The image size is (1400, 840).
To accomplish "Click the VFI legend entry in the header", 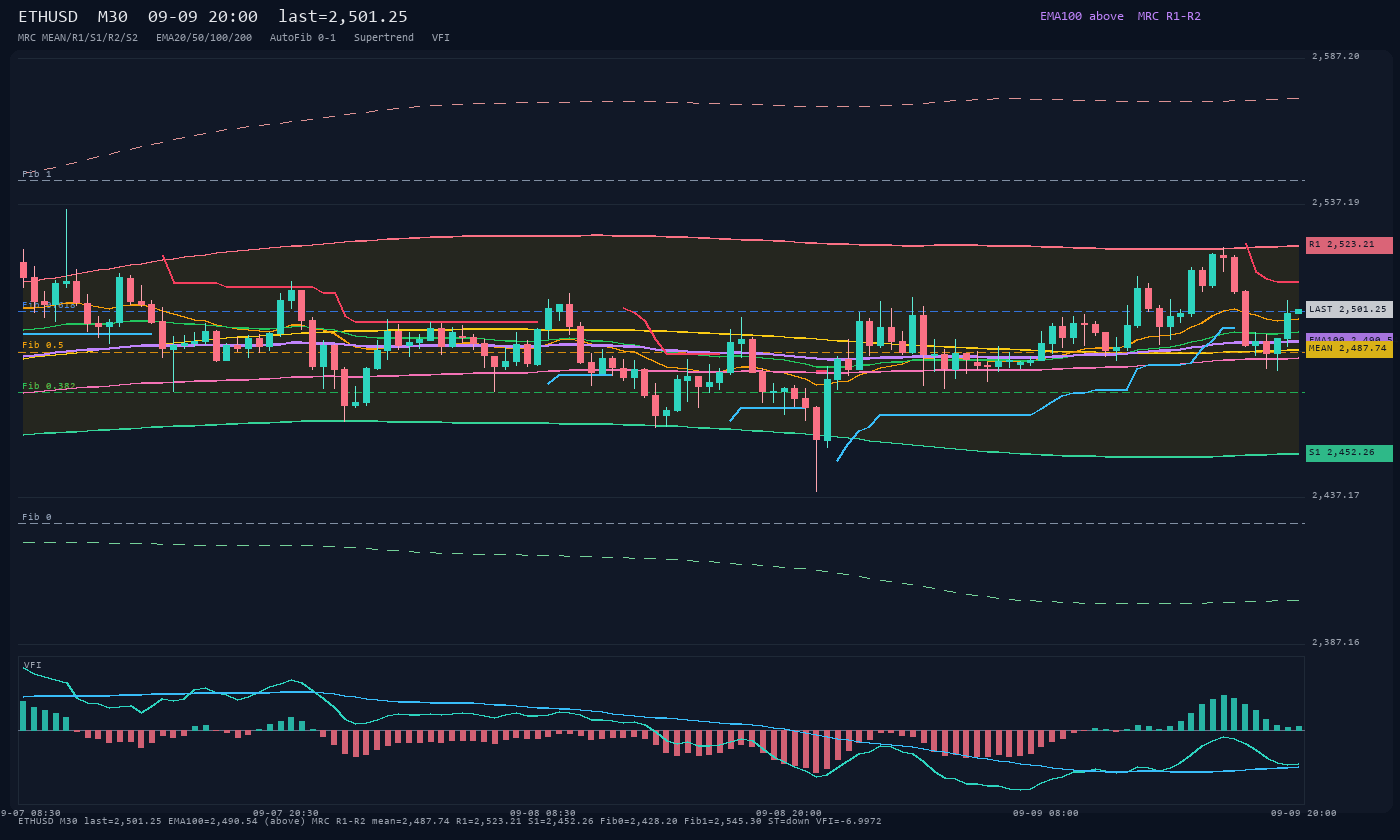I will 441,38.
